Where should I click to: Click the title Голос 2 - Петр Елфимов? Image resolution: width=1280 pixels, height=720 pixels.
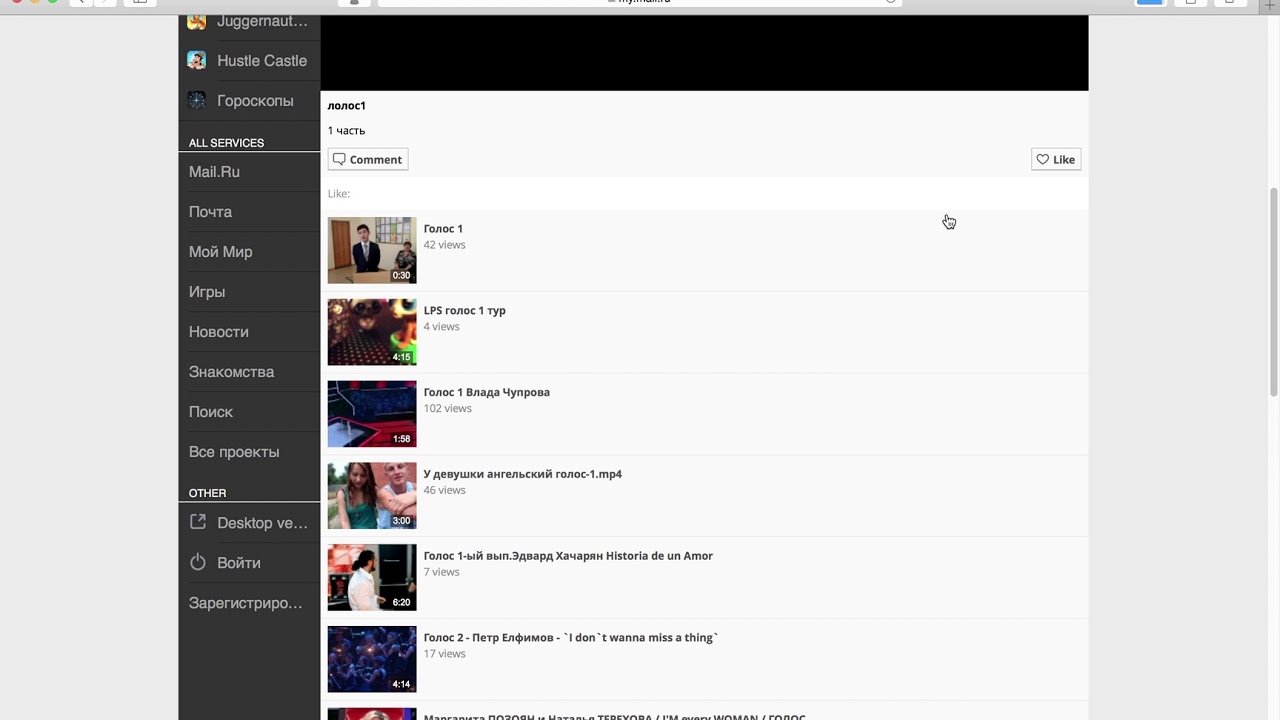tap(571, 638)
